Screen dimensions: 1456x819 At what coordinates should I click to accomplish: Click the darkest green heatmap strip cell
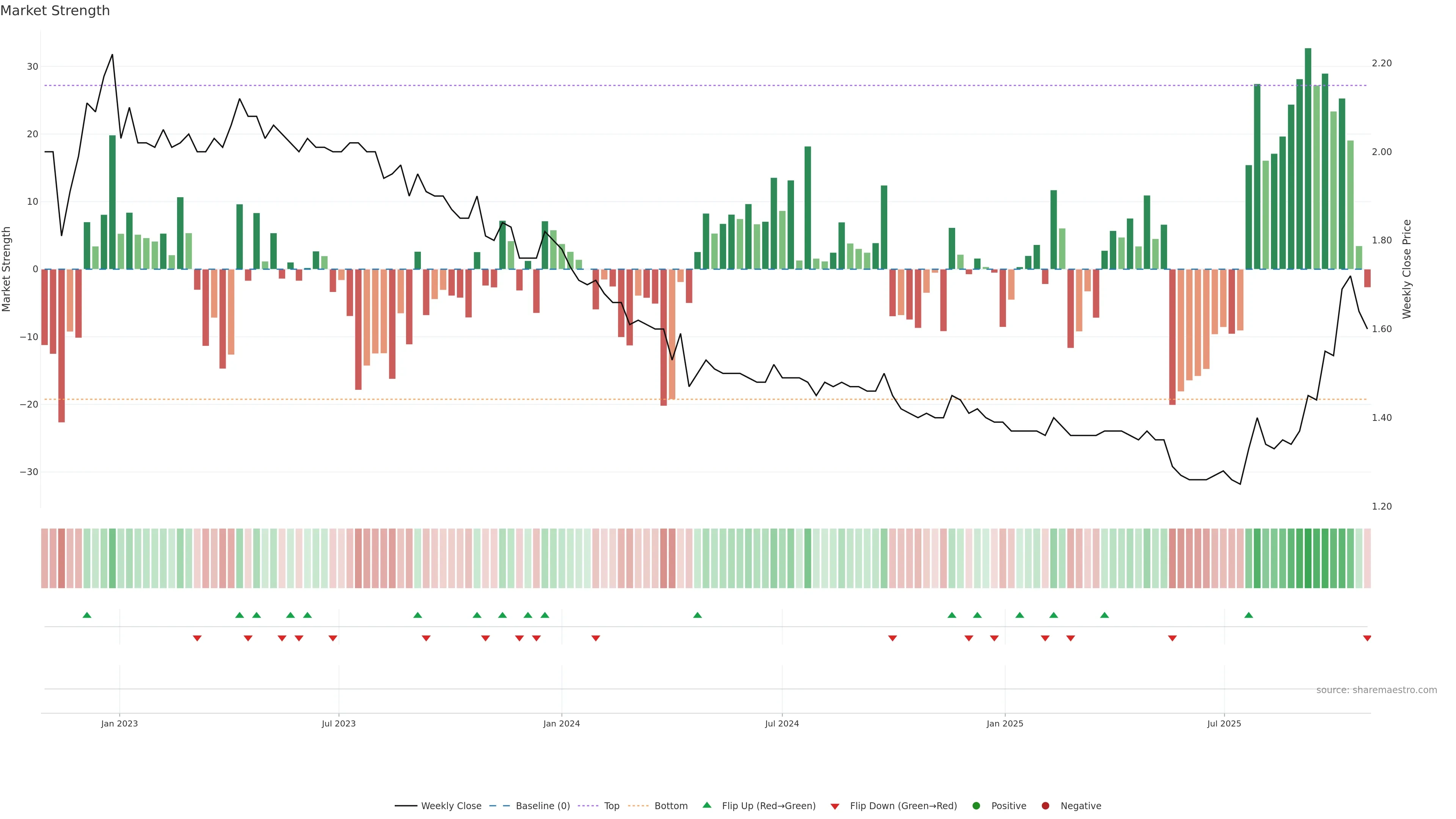(1308, 558)
